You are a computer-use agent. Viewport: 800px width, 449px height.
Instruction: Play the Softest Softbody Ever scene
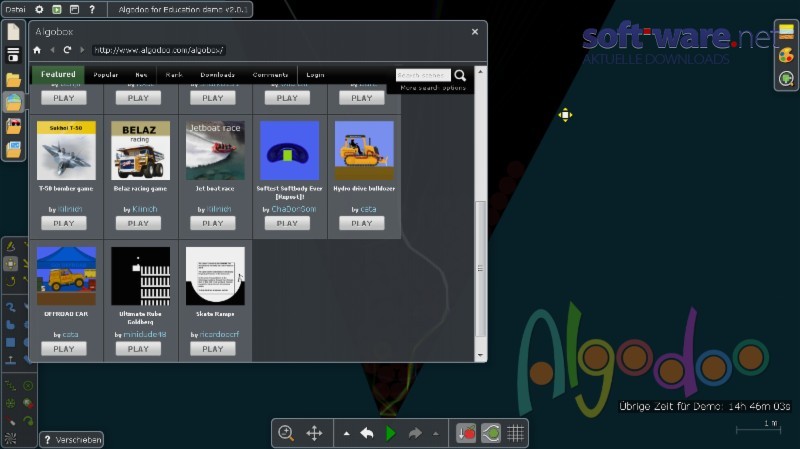(287, 223)
